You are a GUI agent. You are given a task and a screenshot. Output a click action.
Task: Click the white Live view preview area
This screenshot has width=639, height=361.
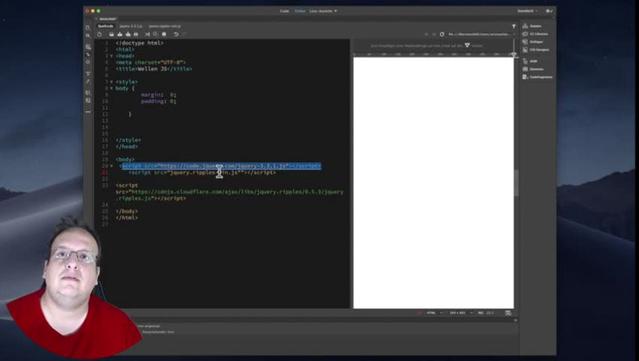433,183
